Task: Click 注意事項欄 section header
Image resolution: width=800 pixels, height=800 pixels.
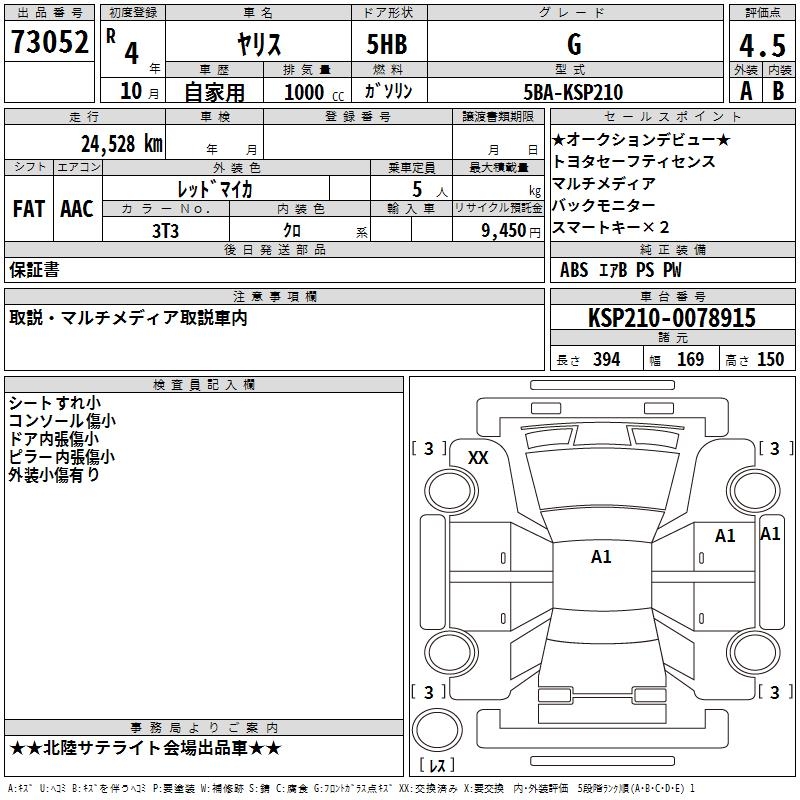Action: (274, 296)
